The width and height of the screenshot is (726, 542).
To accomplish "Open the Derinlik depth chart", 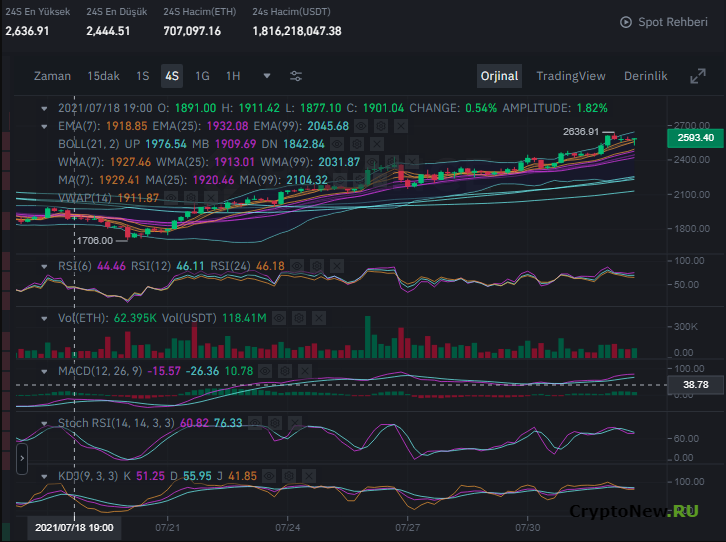I will tap(645, 76).
